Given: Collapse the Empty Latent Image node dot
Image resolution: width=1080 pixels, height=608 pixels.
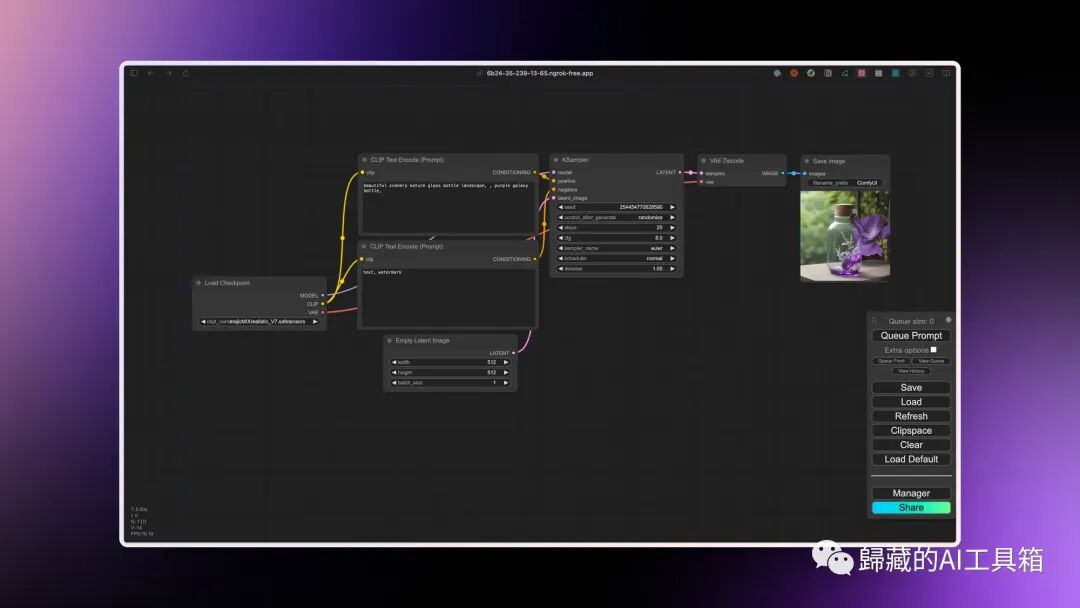Looking at the screenshot, I should click(389, 340).
